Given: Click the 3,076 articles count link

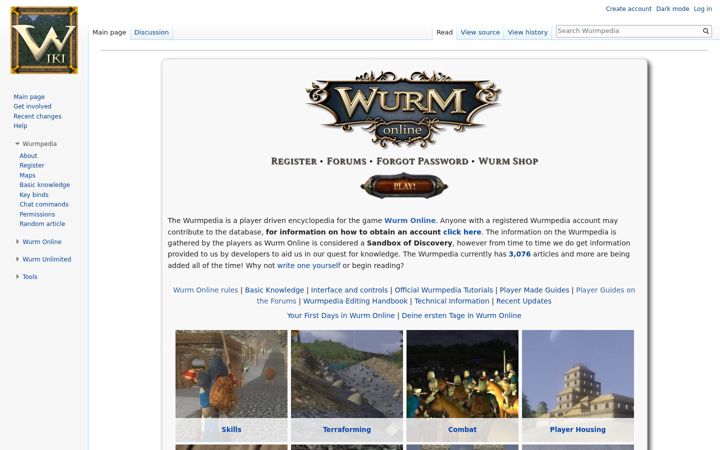Looking at the screenshot, I should point(519,254).
